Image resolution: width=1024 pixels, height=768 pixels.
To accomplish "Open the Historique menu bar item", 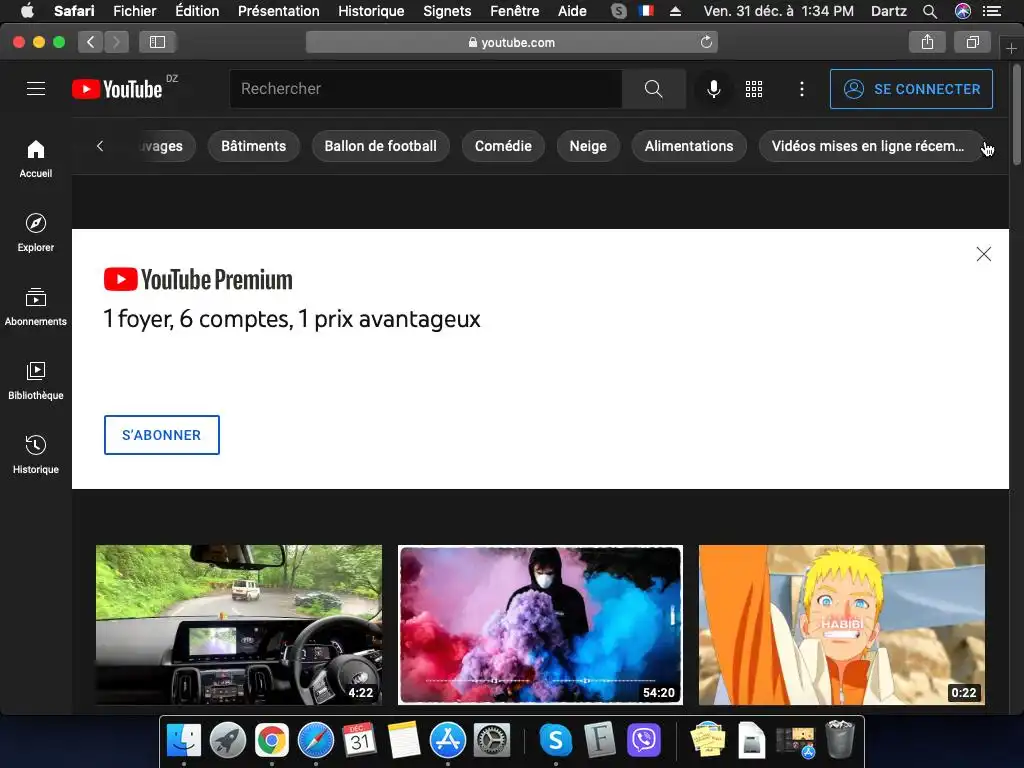I will 371,11.
